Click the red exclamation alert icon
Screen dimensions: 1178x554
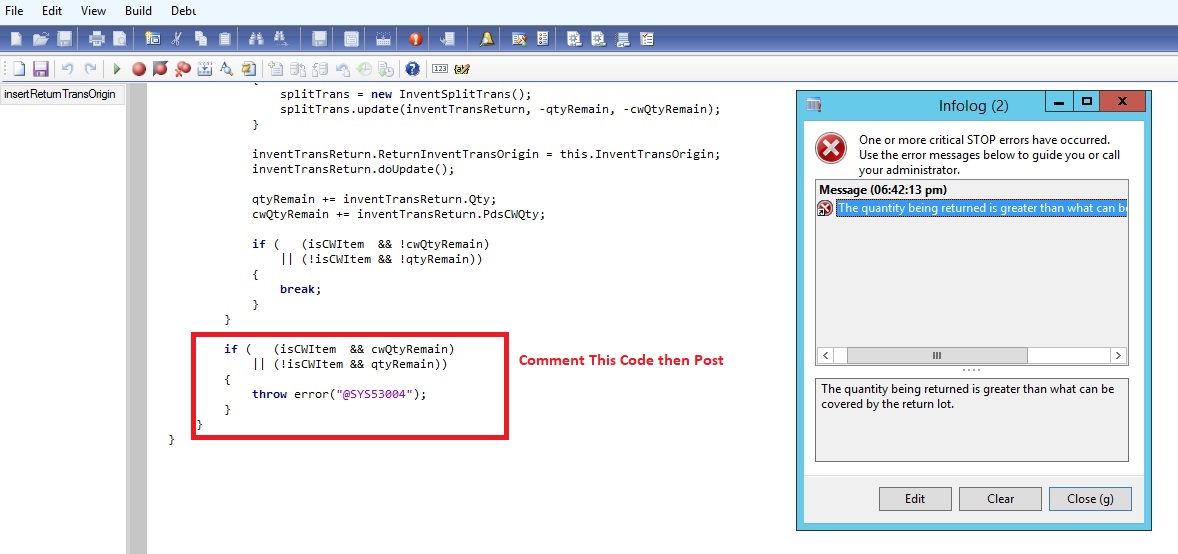pos(415,38)
